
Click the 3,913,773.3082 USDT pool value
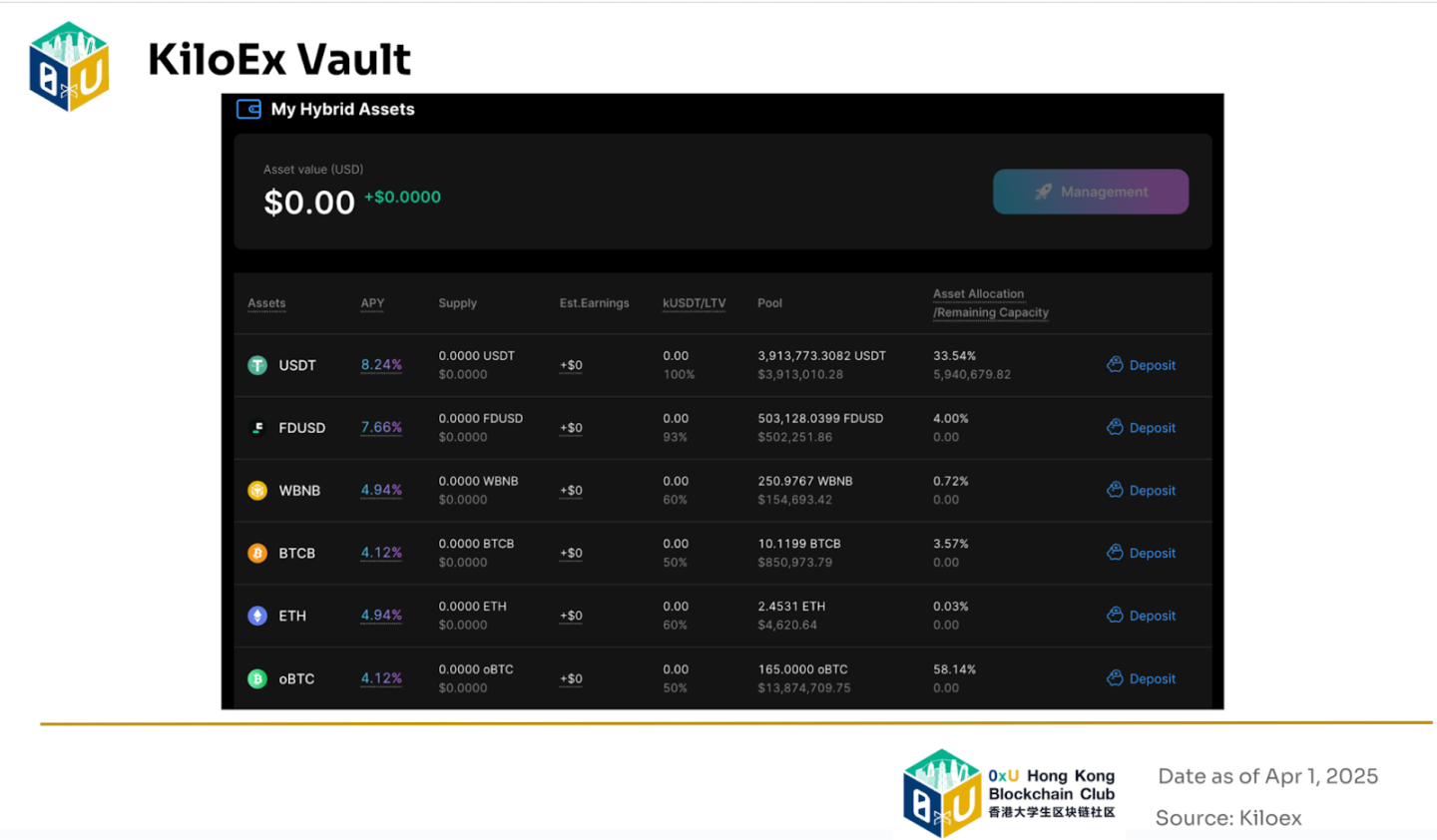[821, 356]
